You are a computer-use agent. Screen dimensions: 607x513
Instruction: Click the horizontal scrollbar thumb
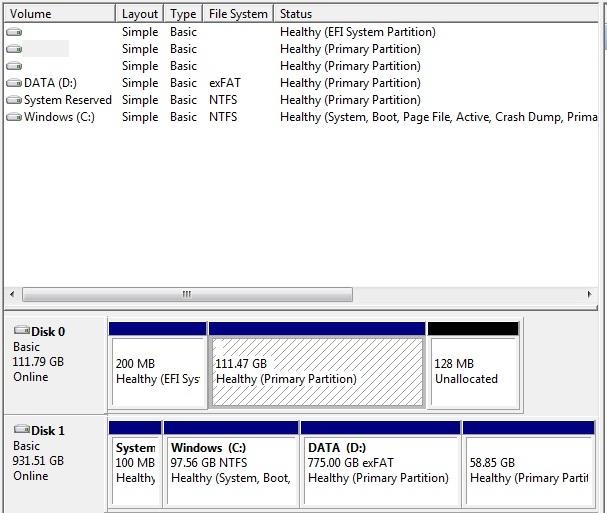click(186, 295)
